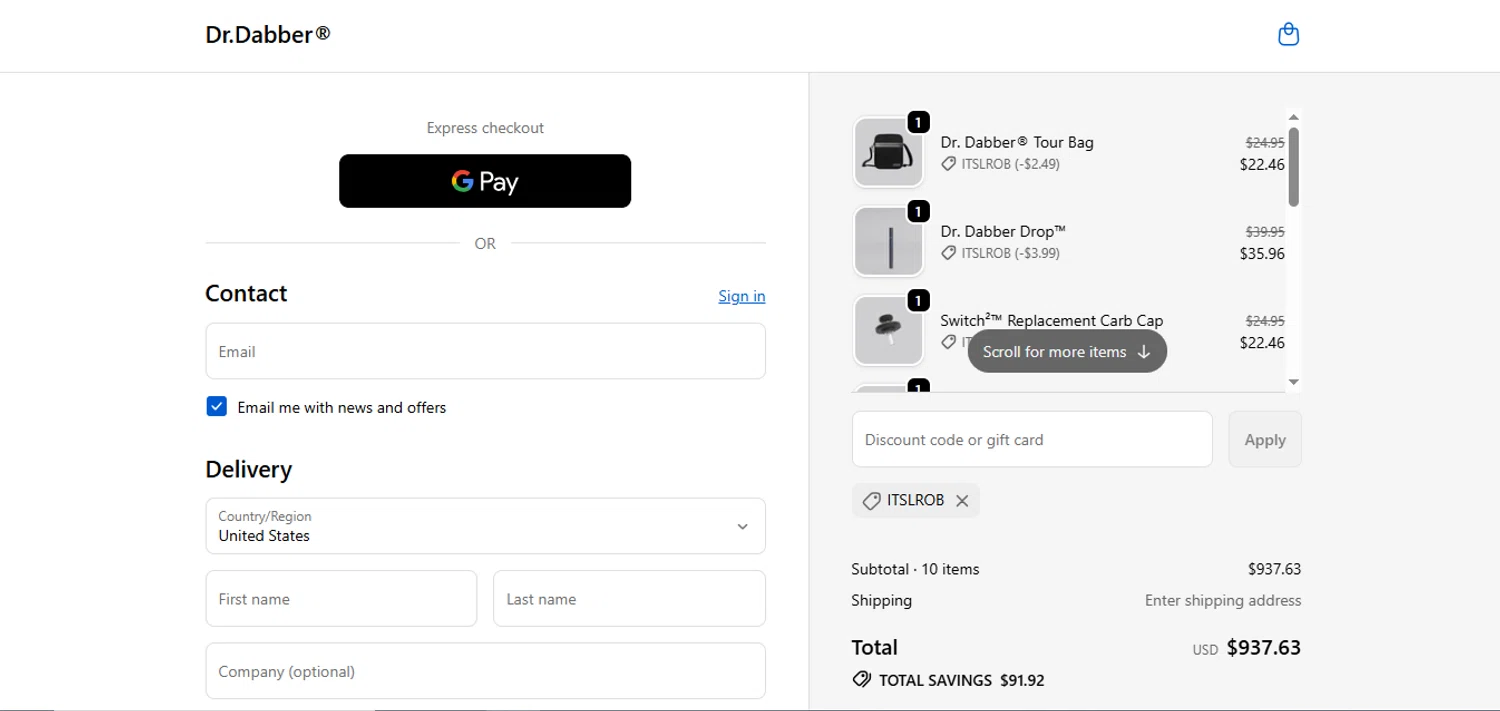The image size is (1500, 711).
Task: Click the Enter shipping address text
Action: pos(1223,600)
